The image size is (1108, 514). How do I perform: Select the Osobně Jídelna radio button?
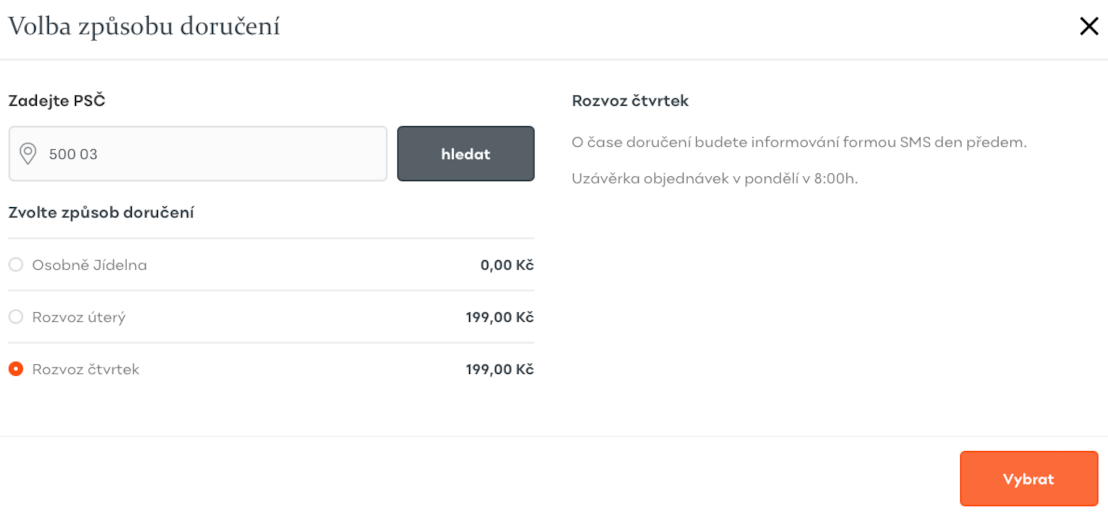point(16,265)
